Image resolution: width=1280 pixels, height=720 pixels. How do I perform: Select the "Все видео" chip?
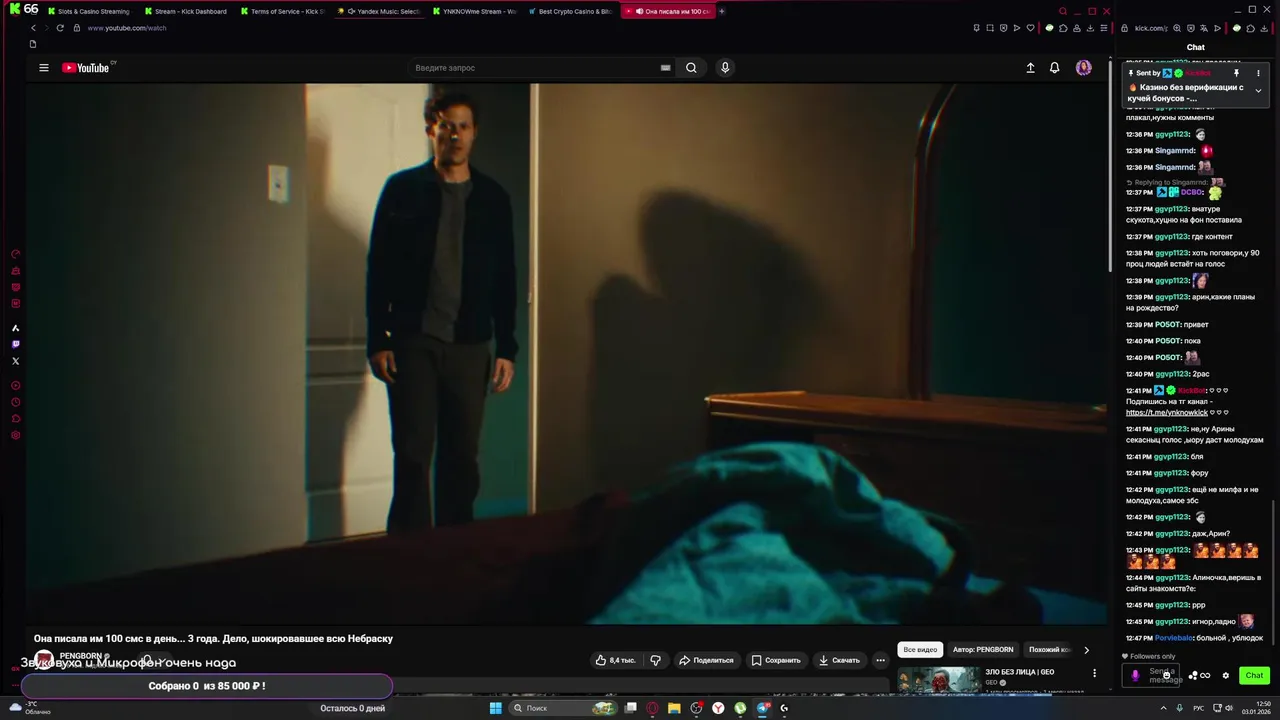[x=920, y=650]
